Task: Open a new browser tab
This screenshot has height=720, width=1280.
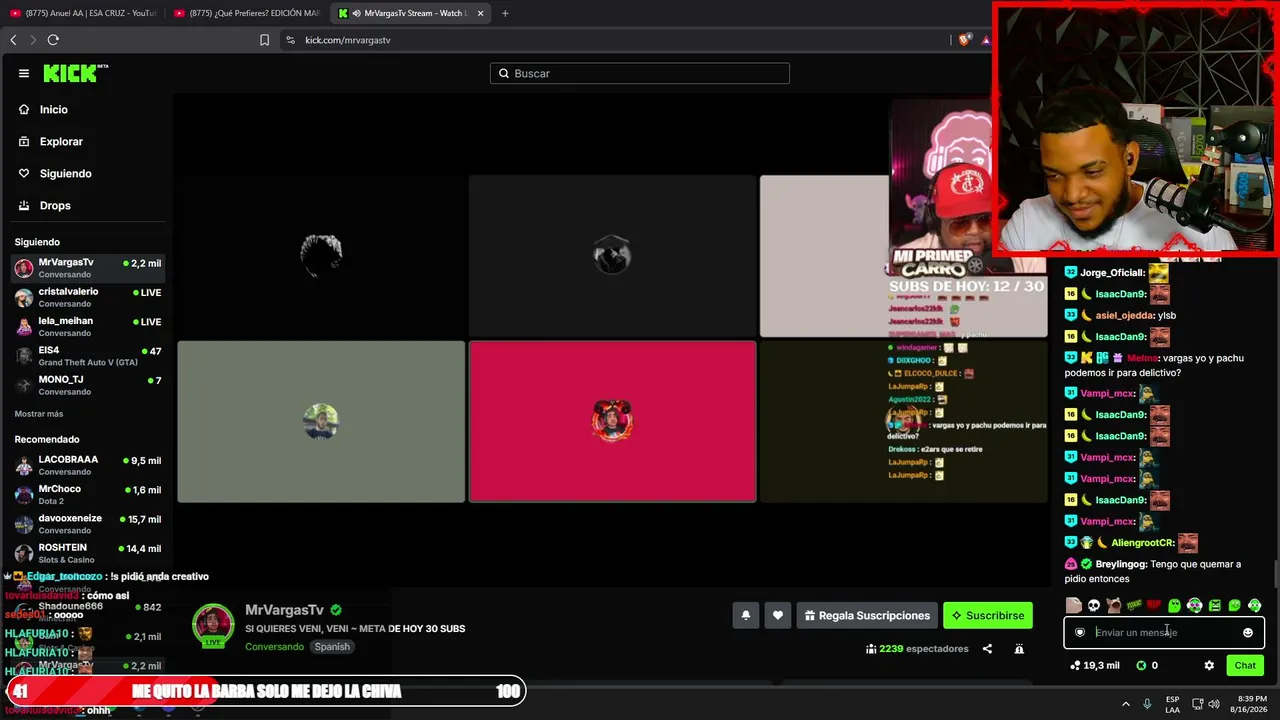Action: [505, 13]
